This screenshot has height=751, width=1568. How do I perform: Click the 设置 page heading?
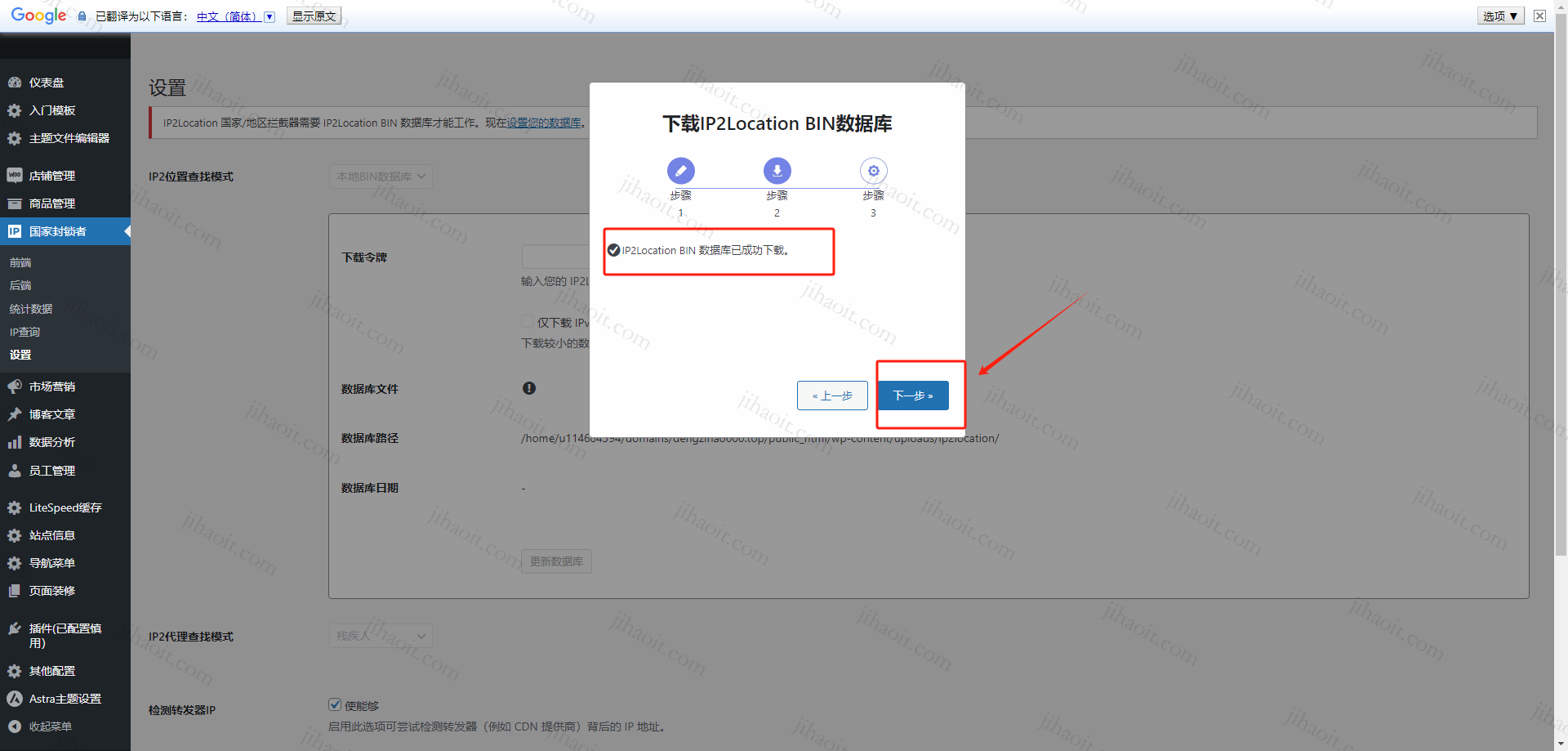pyautogui.click(x=167, y=87)
